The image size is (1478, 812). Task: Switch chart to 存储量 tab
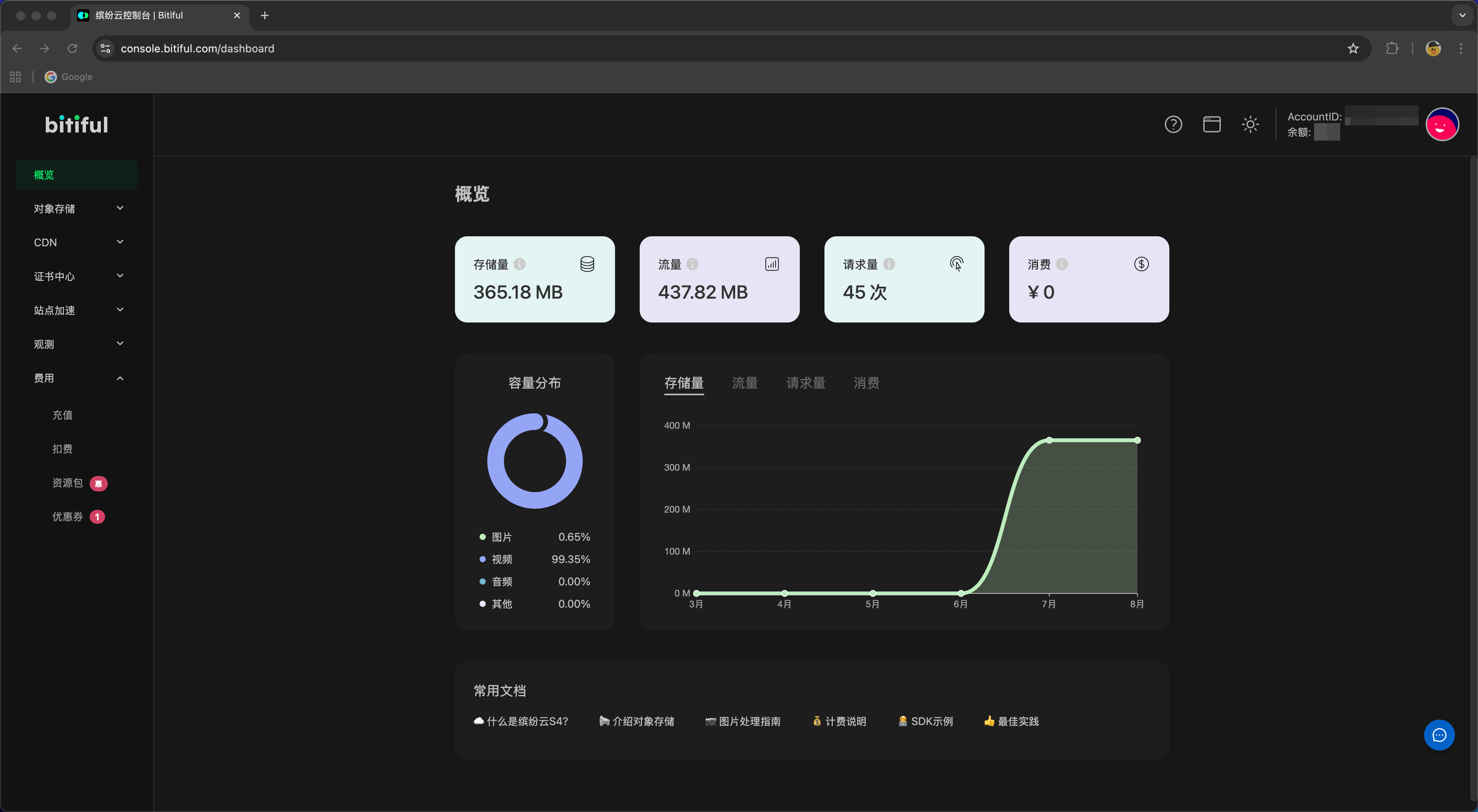[684, 383]
